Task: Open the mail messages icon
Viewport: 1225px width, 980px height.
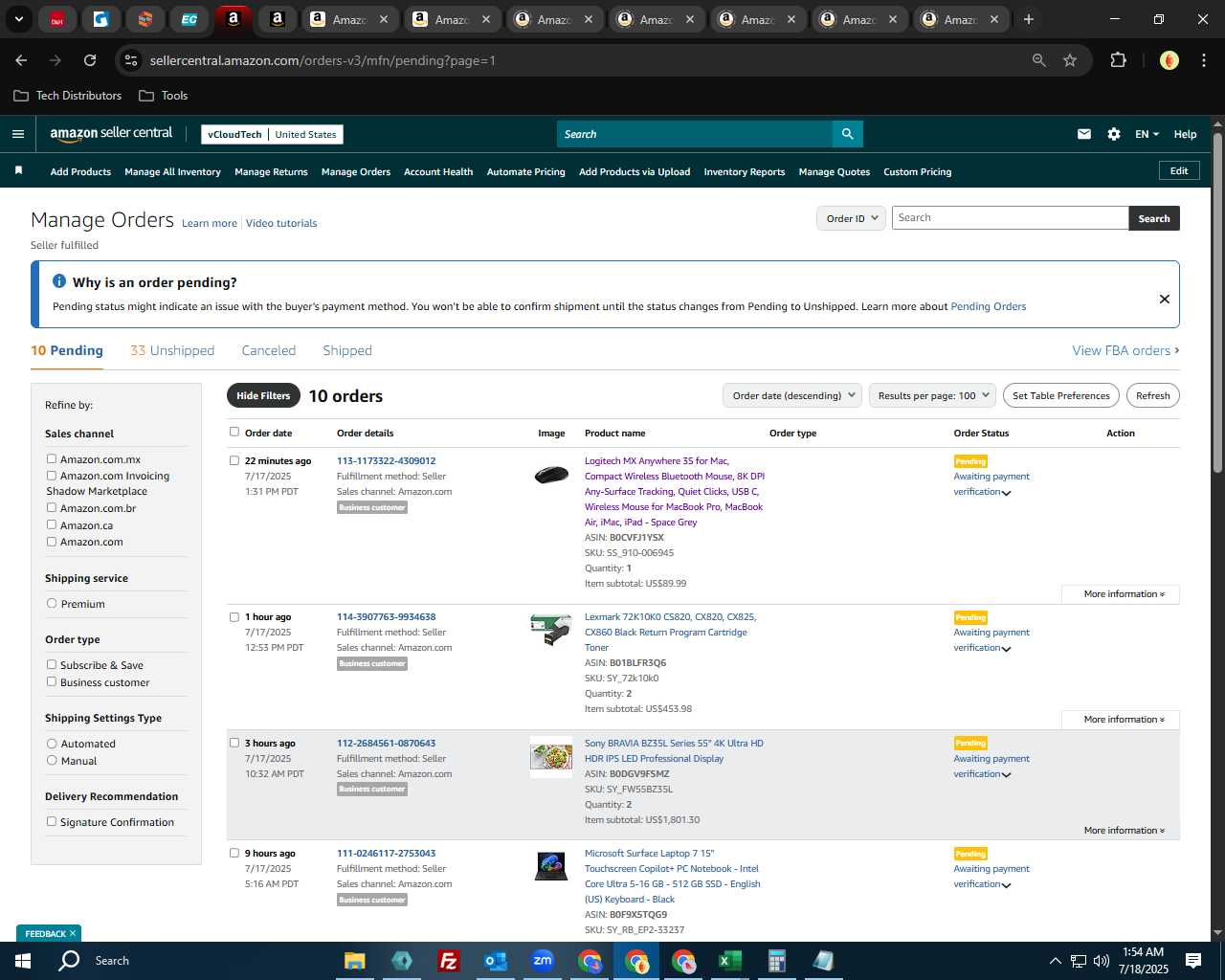Action: [x=1084, y=134]
